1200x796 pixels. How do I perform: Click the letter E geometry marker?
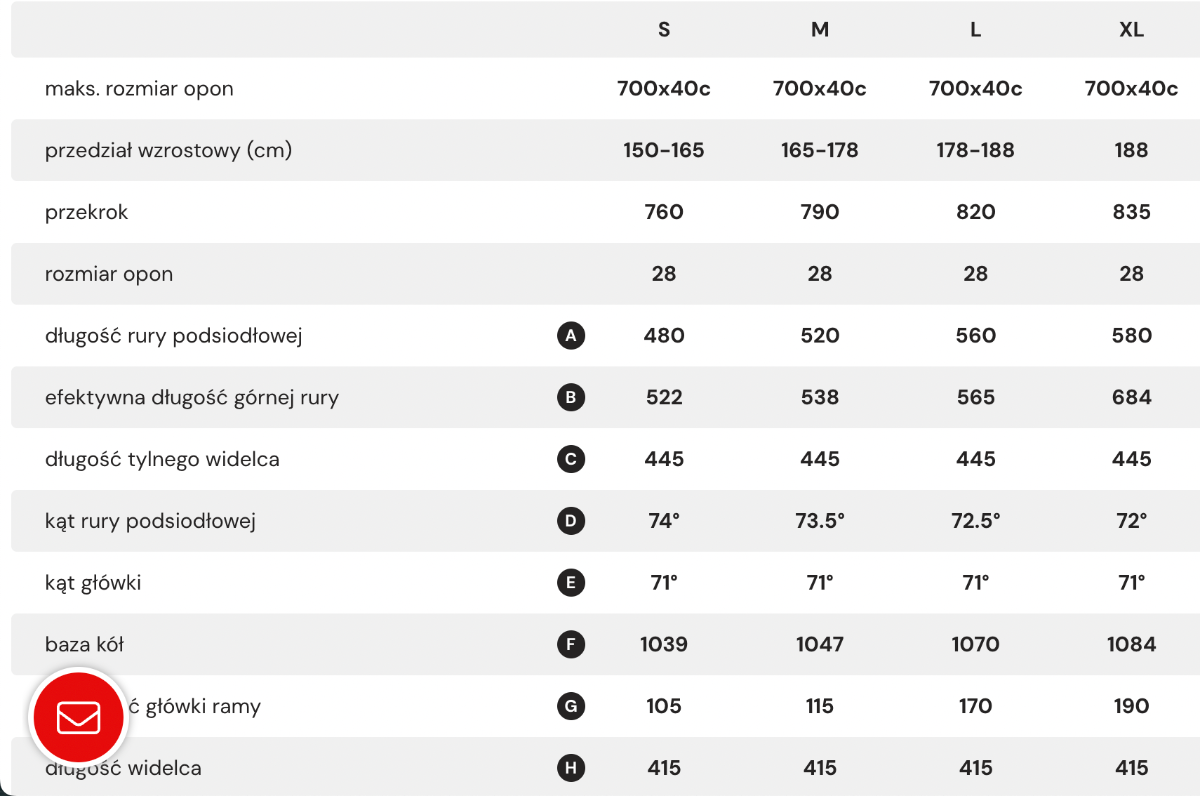coord(570,583)
